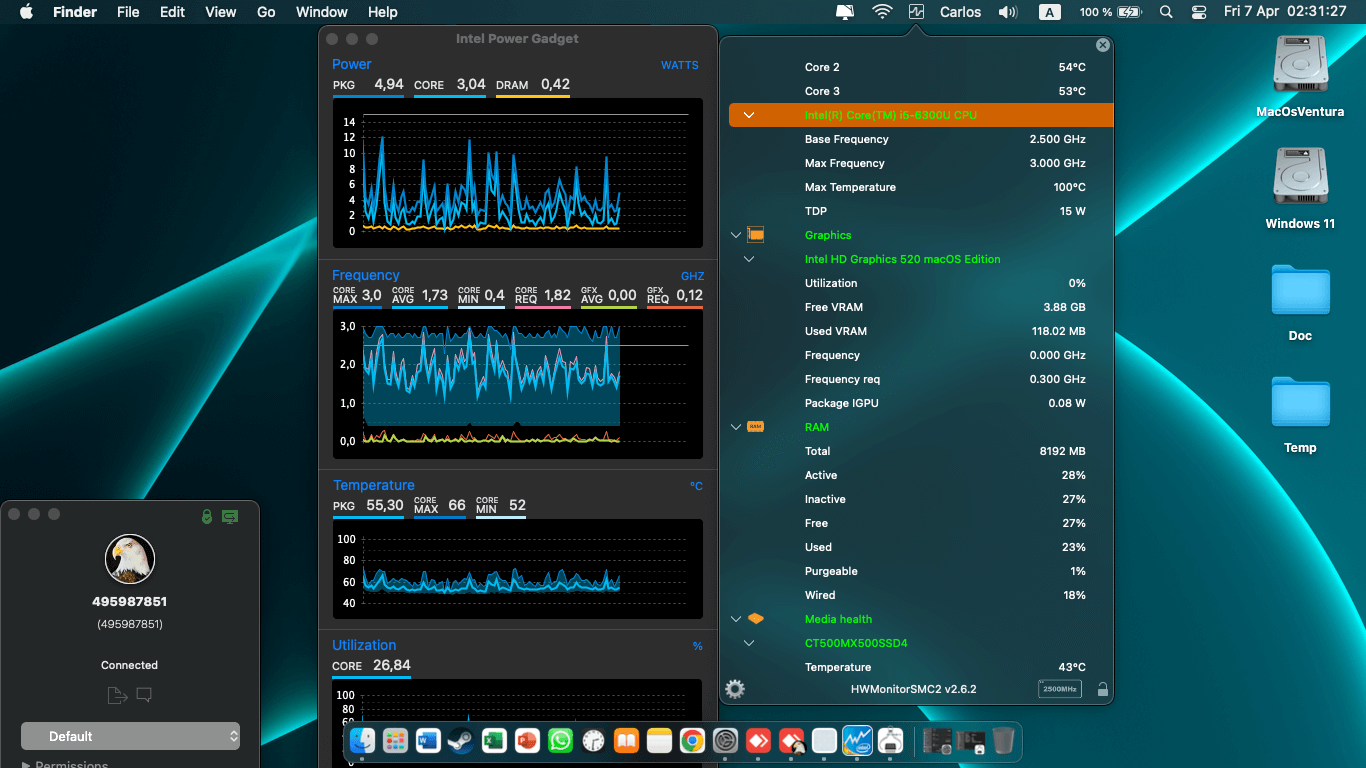This screenshot has width=1366, height=768.
Task: Launch PowerPoint from the Dock
Action: point(527,740)
